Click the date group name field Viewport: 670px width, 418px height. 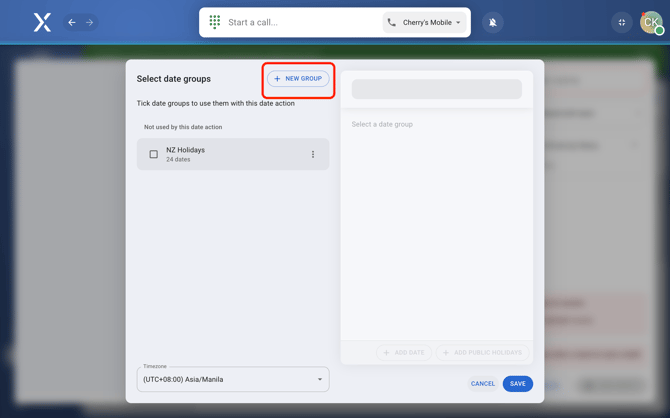pyautogui.click(x=436, y=89)
